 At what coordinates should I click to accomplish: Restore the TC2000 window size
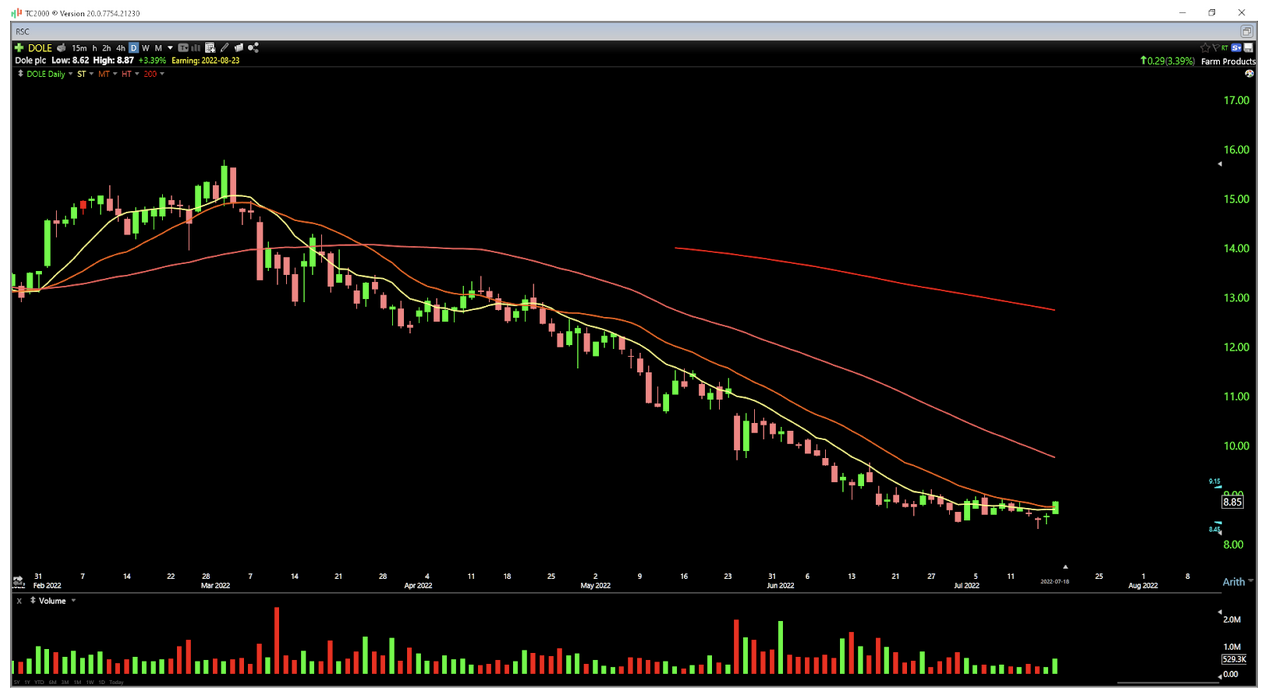click(x=1212, y=13)
